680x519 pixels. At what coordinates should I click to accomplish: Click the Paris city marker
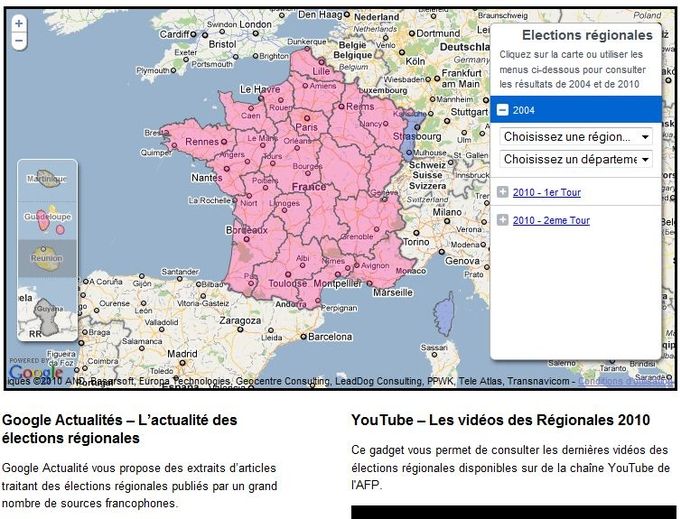[x=307, y=118]
